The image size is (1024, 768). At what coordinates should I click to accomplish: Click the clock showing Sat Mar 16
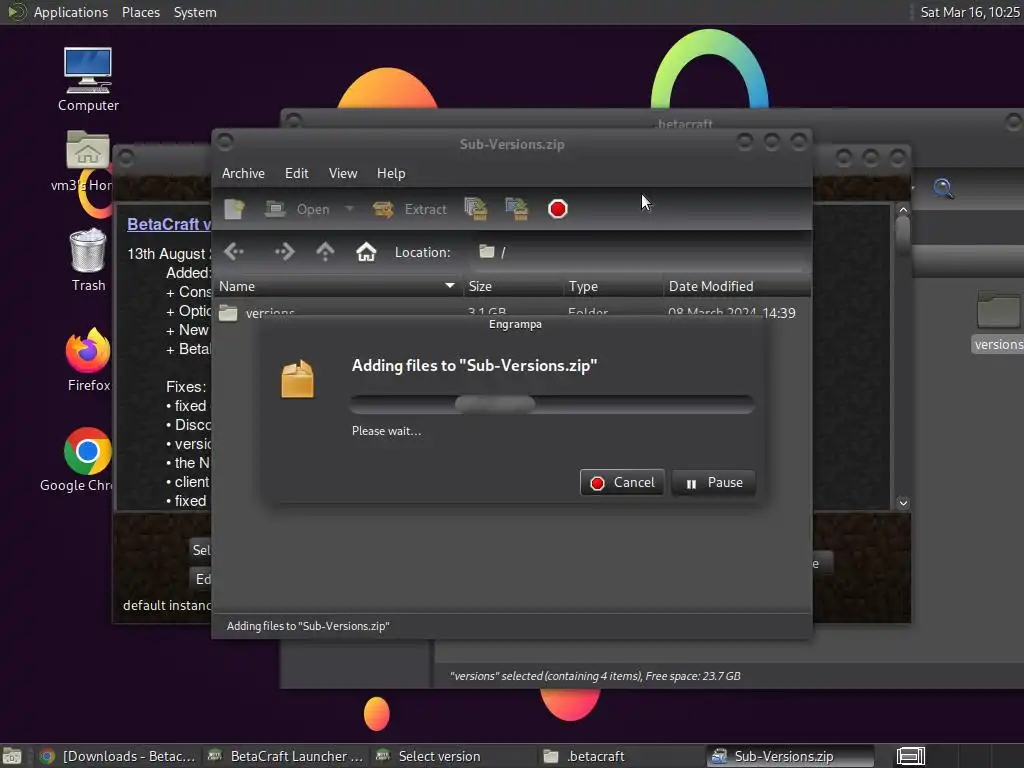(x=969, y=12)
